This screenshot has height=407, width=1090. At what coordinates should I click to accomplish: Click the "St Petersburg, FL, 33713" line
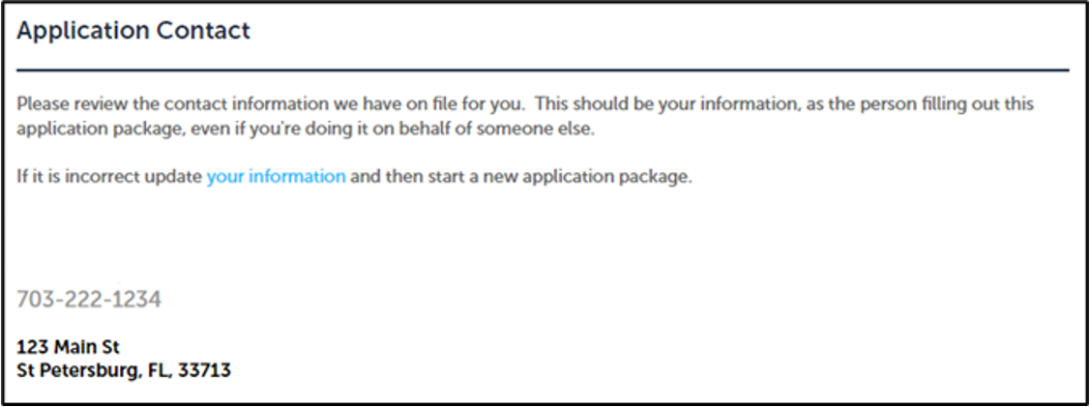[125, 370]
